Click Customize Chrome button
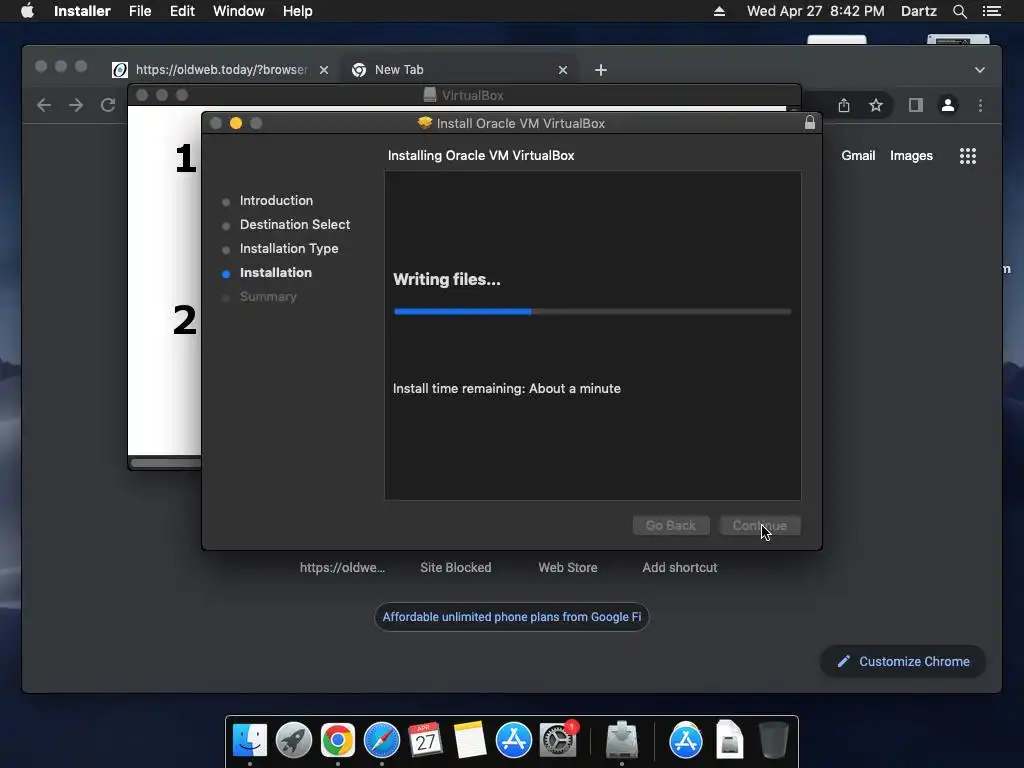This screenshot has height=768, width=1024. coord(903,662)
